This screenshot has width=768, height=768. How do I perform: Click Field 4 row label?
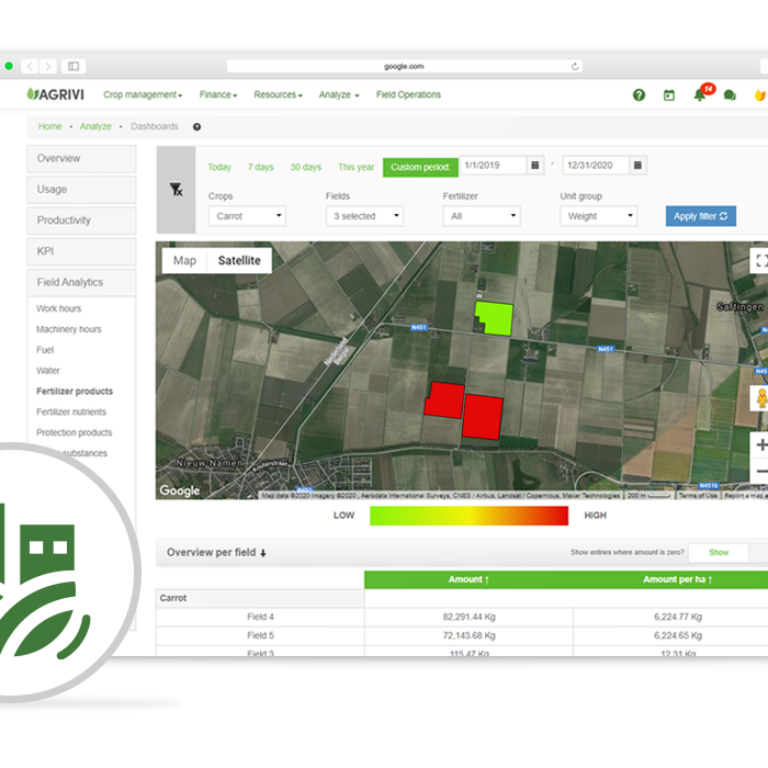pos(260,617)
